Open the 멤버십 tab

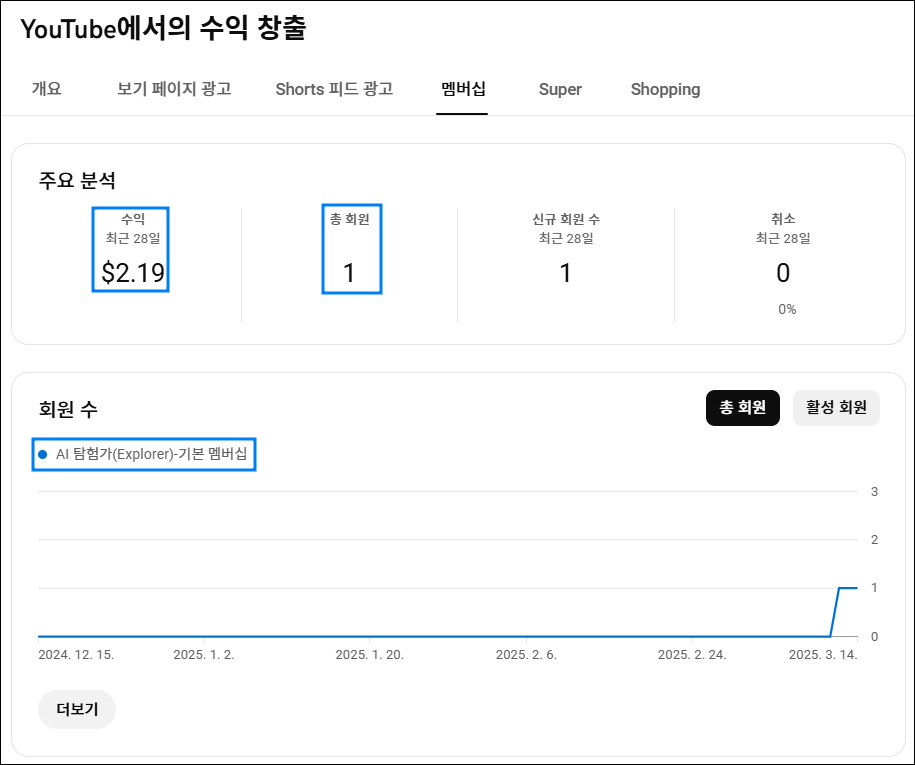(462, 89)
